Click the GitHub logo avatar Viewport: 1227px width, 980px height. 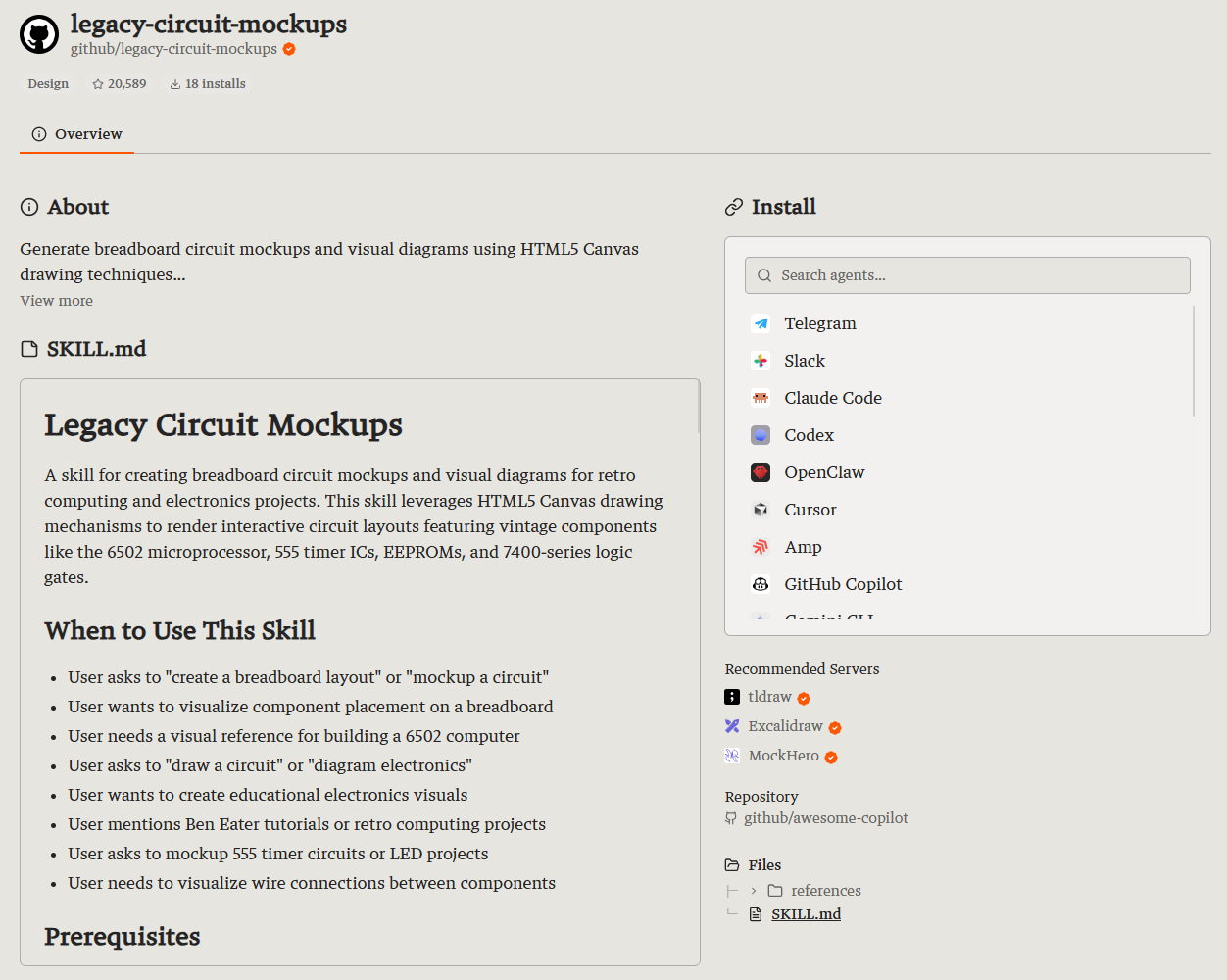tap(39, 34)
